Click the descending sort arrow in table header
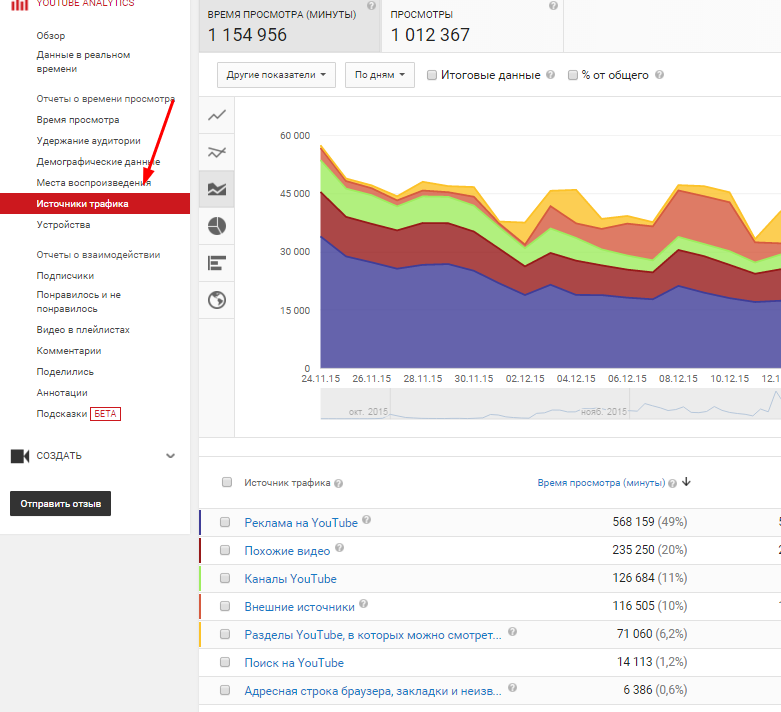 (x=686, y=482)
